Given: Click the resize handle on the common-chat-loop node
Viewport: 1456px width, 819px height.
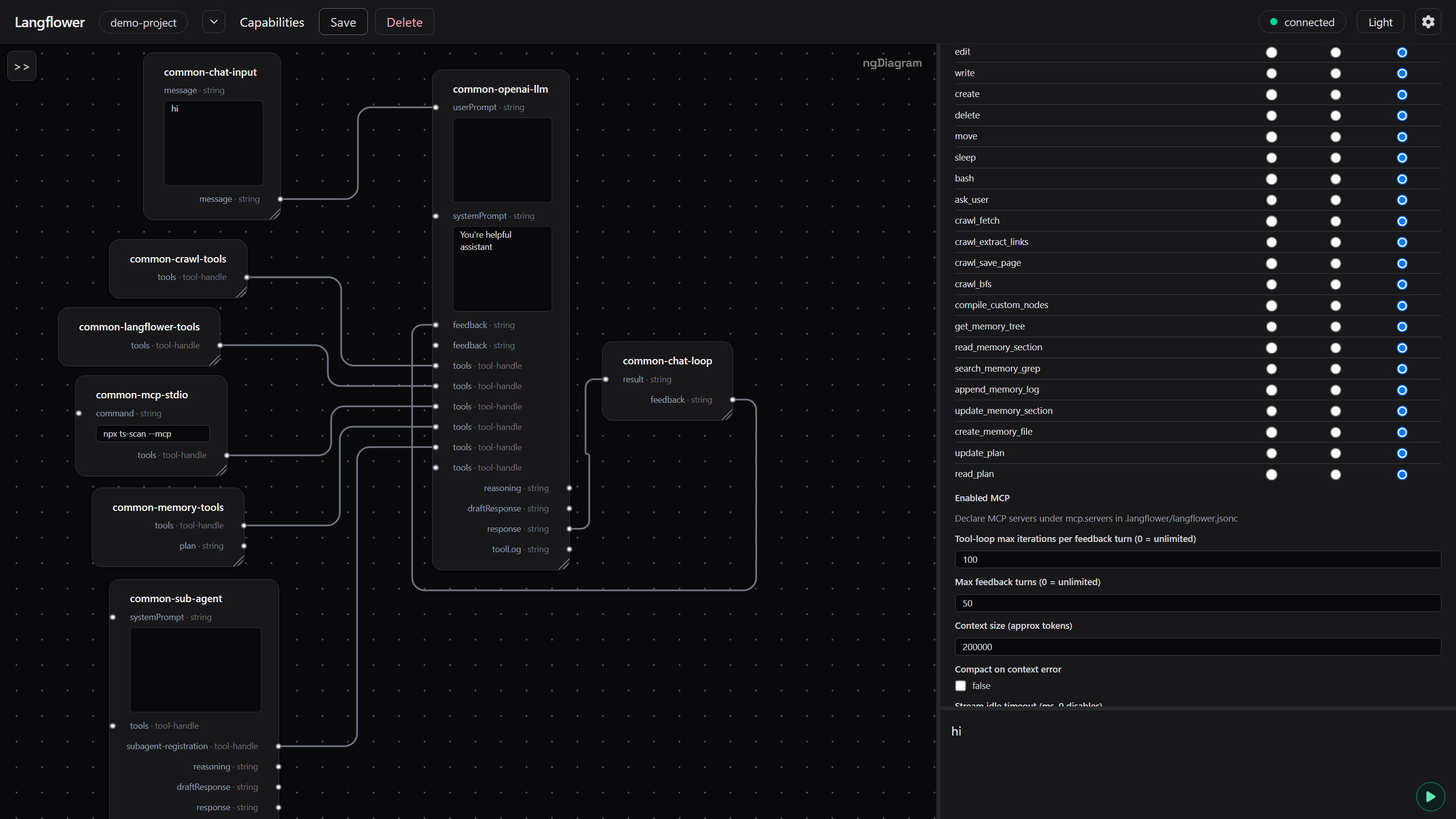Looking at the screenshot, I should coord(728,415).
